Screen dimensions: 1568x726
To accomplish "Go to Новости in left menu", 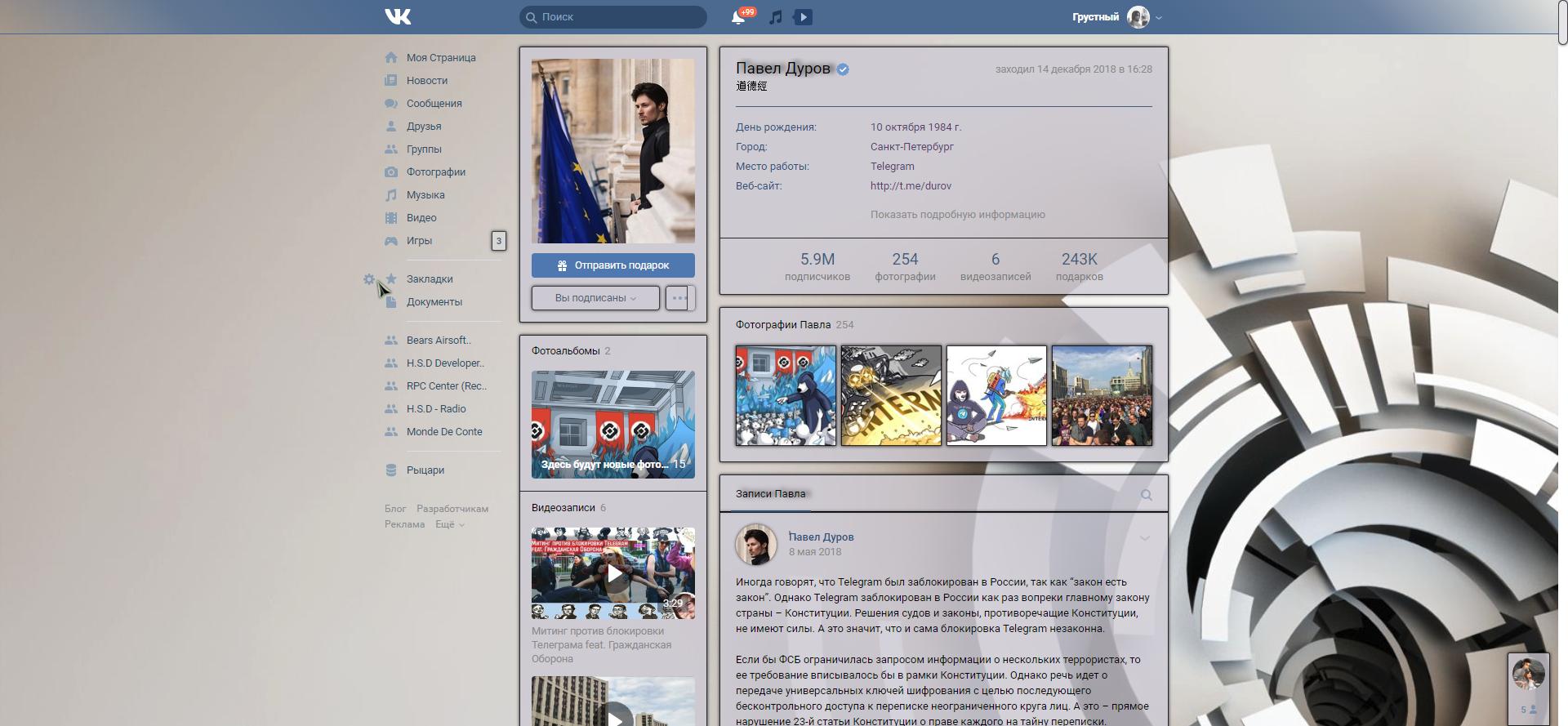I will (427, 81).
